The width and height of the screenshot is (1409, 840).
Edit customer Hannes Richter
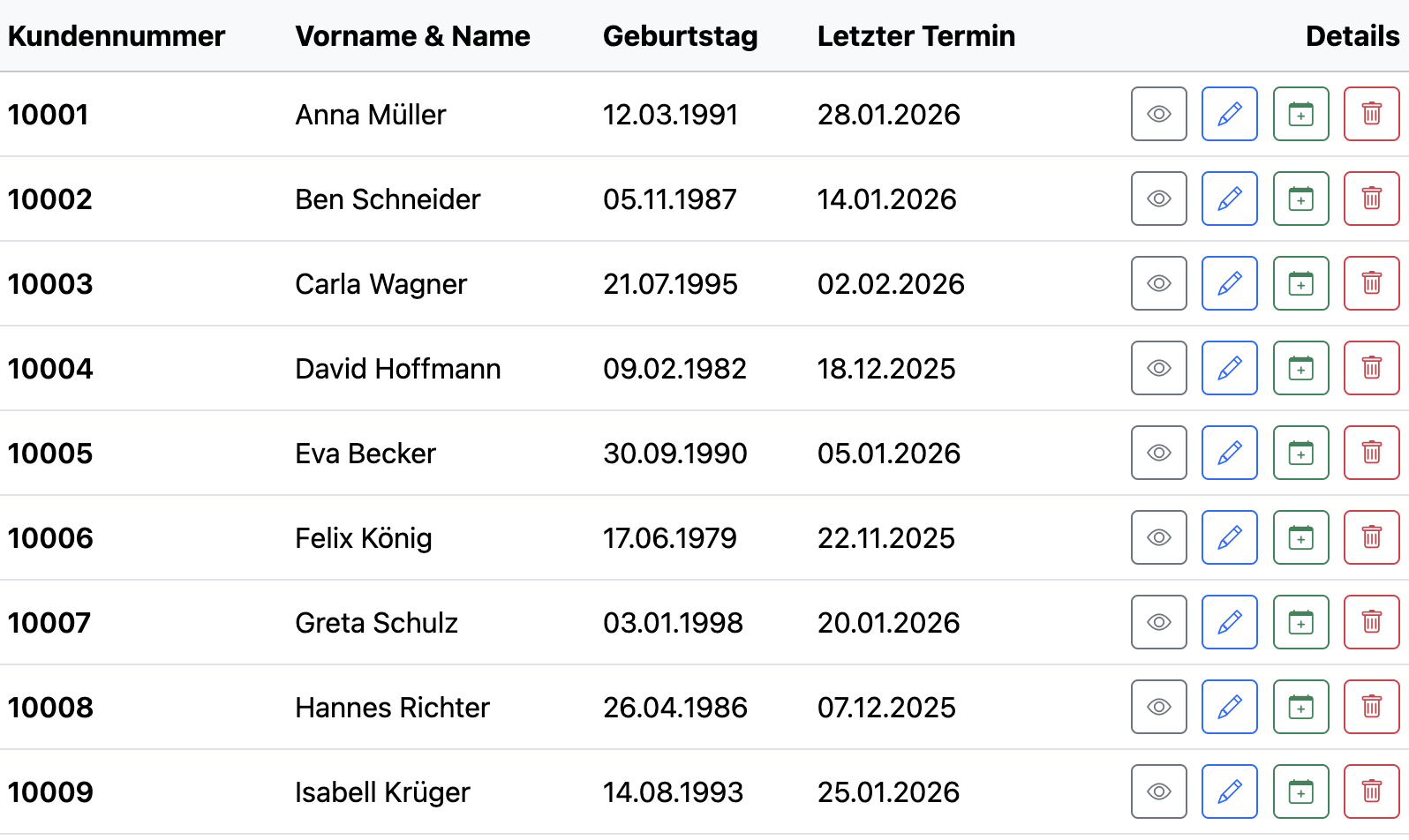tap(1229, 707)
